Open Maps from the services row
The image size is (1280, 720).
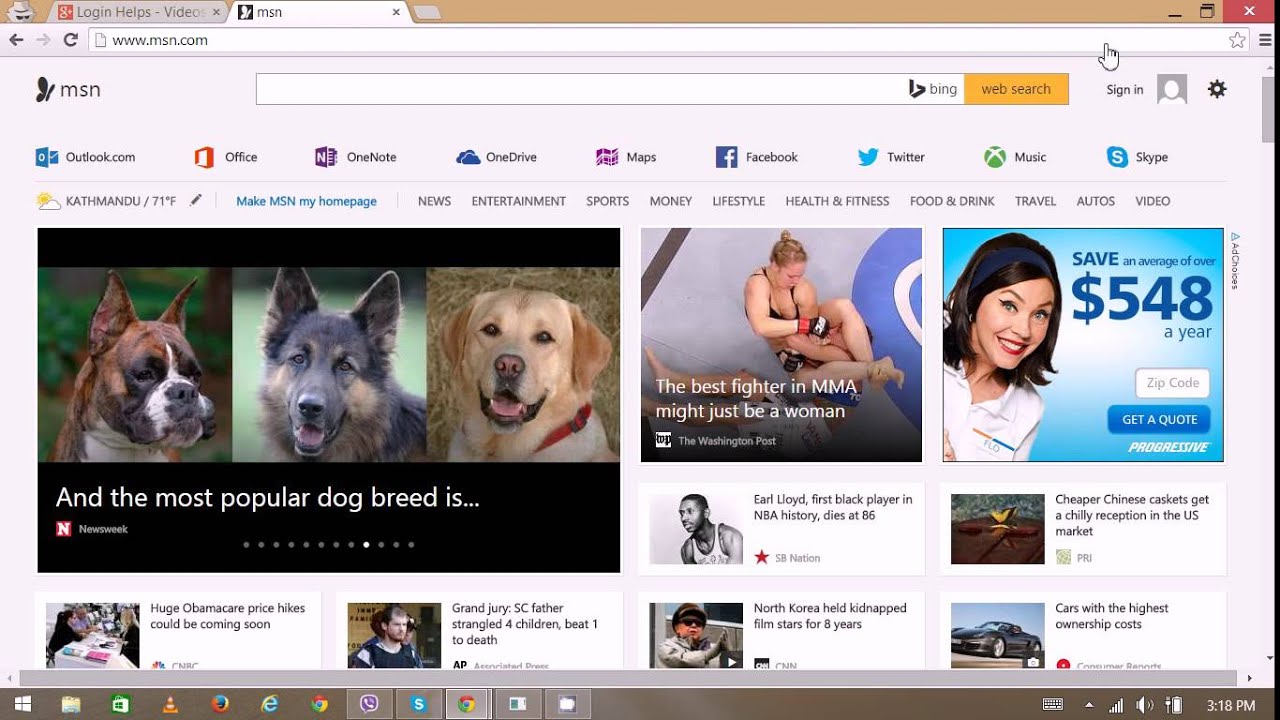[x=607, y=157]
